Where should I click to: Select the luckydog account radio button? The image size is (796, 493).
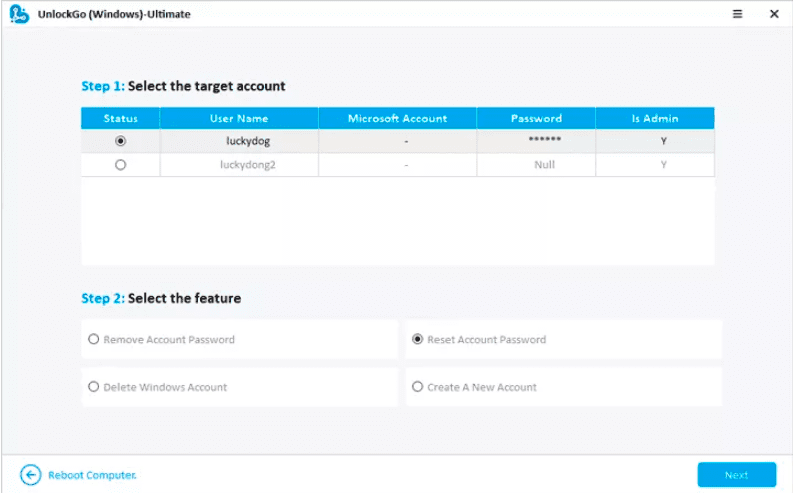click(121, 141)
